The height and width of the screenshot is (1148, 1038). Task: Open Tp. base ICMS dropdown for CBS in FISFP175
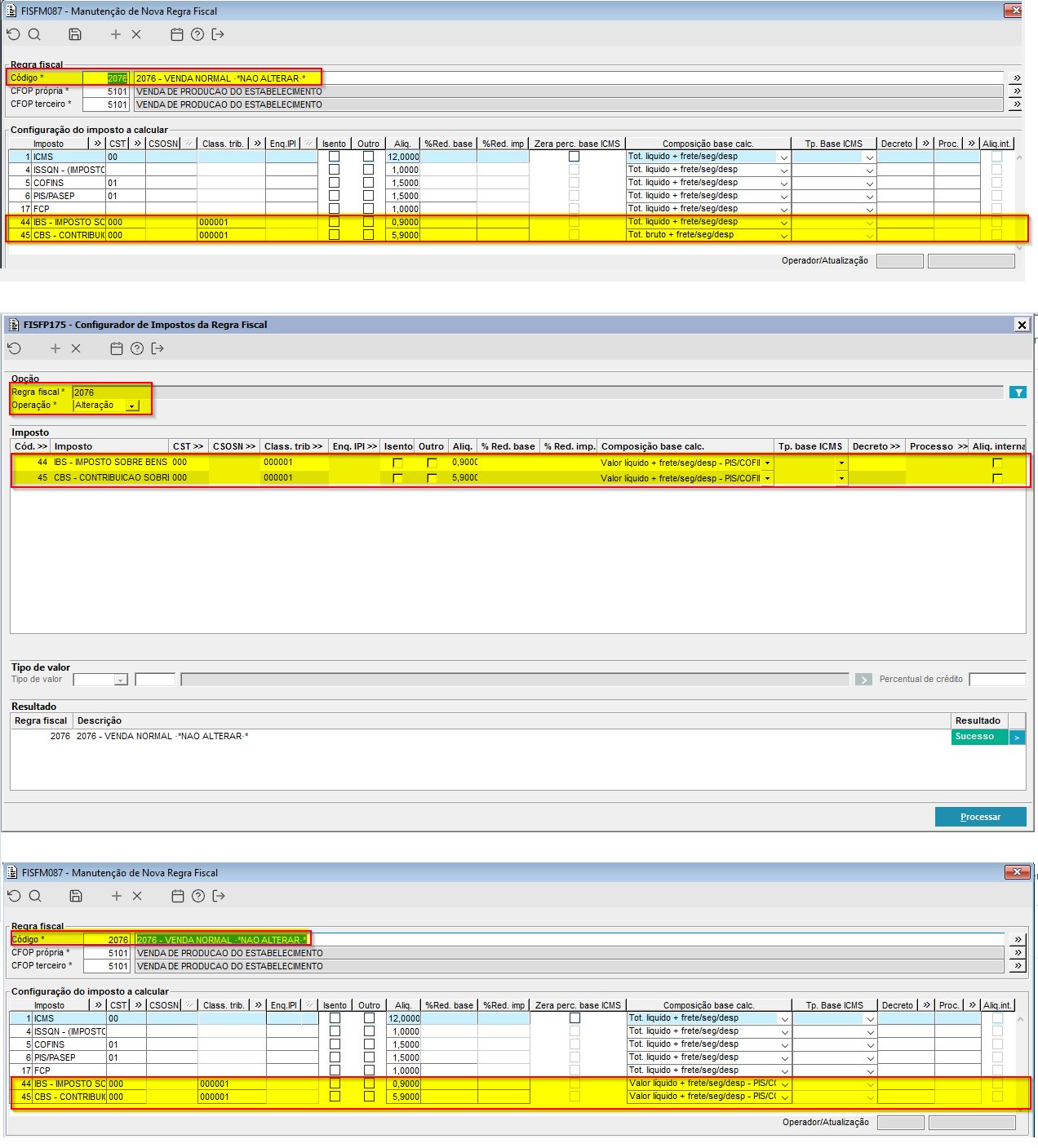[x=841, y=478]
